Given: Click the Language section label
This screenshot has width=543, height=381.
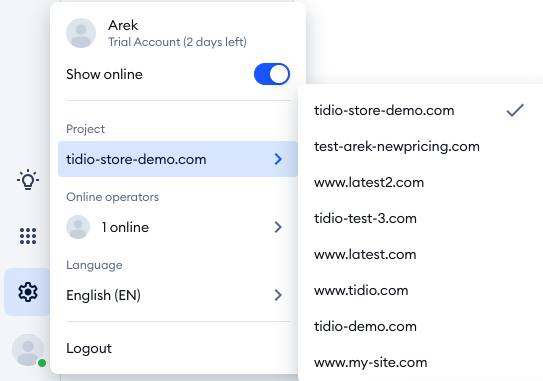Looking at the screenshot, I should click(x=94, y=265).
